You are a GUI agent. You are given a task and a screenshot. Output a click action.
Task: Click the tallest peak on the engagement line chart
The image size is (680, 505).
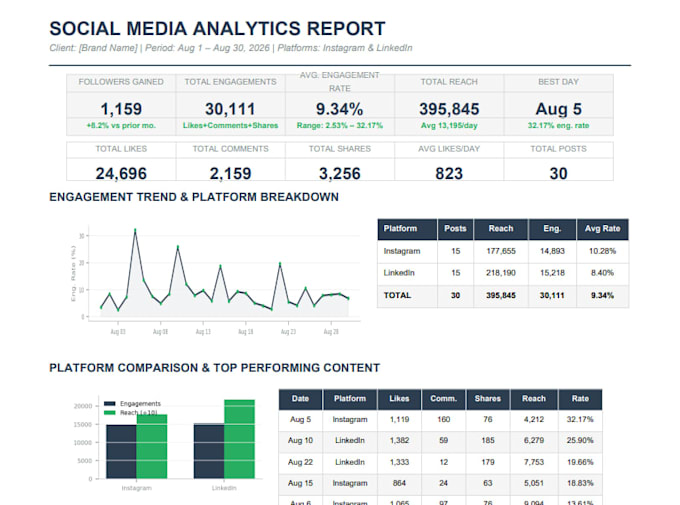[135, 230]
